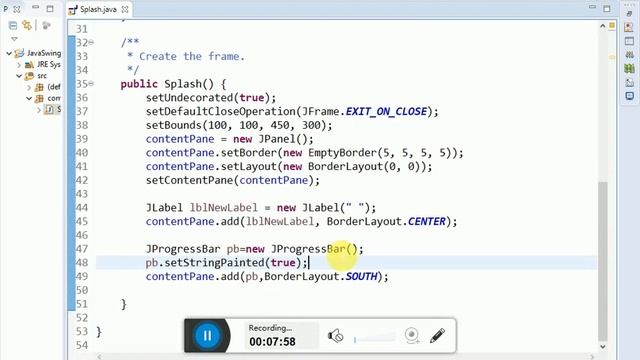Toggle Link with Editor in Package Explorer
Image resolution: width=640 pixels, height=360 pixels.
pyautogui.click(x=27, y=26)
